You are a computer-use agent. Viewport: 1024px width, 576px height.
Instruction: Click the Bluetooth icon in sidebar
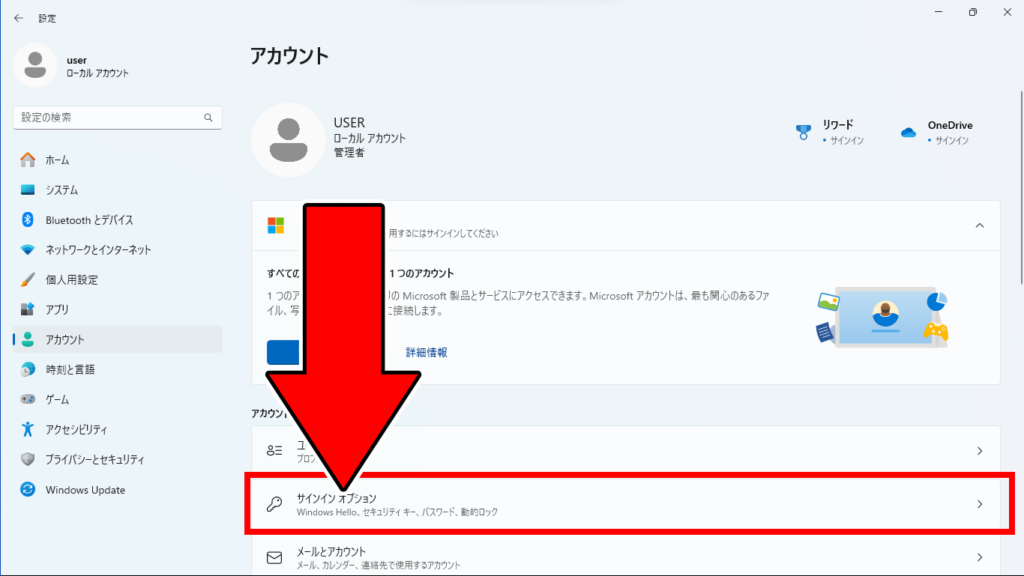(28, 220)
